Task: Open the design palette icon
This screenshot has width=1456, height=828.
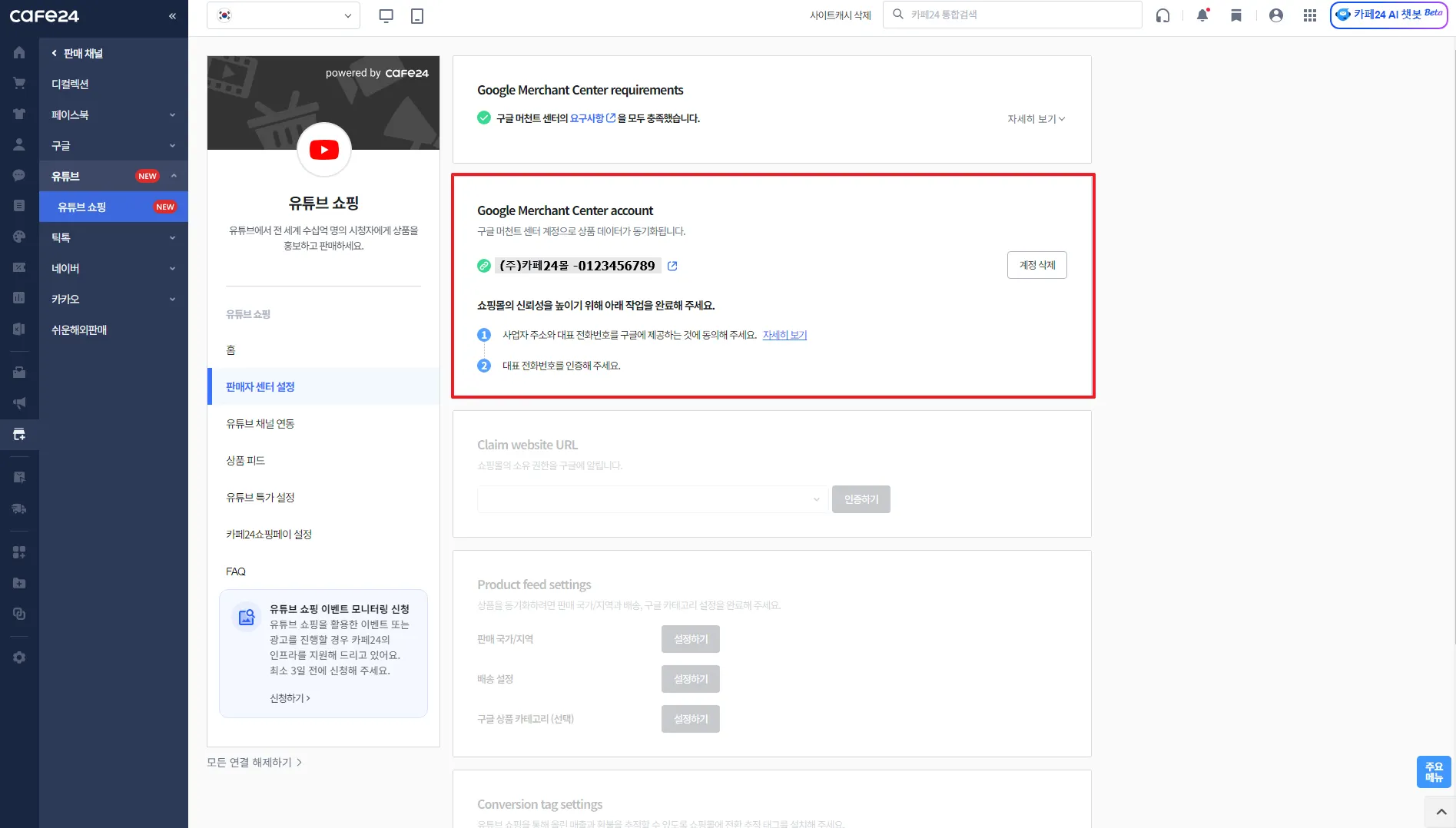Action: coord(19,237)
